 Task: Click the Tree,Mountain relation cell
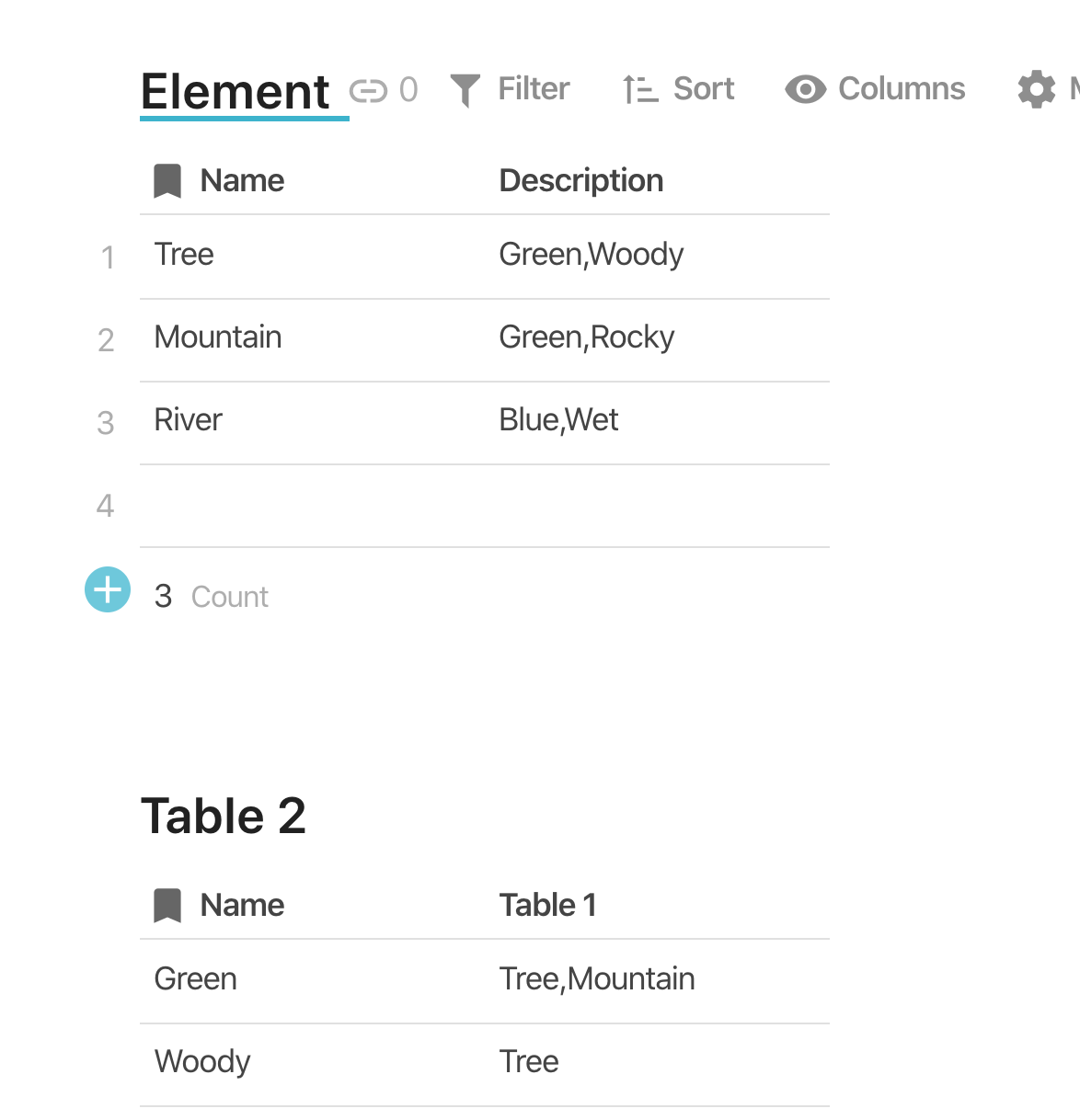(x=596, y=979)
